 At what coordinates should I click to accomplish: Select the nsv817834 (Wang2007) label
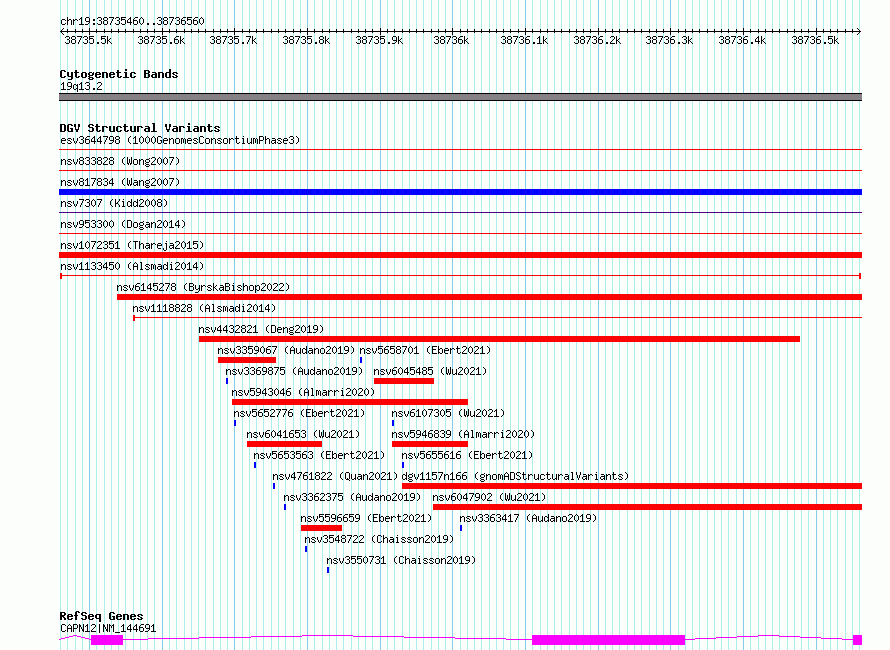tap(120, 182)
